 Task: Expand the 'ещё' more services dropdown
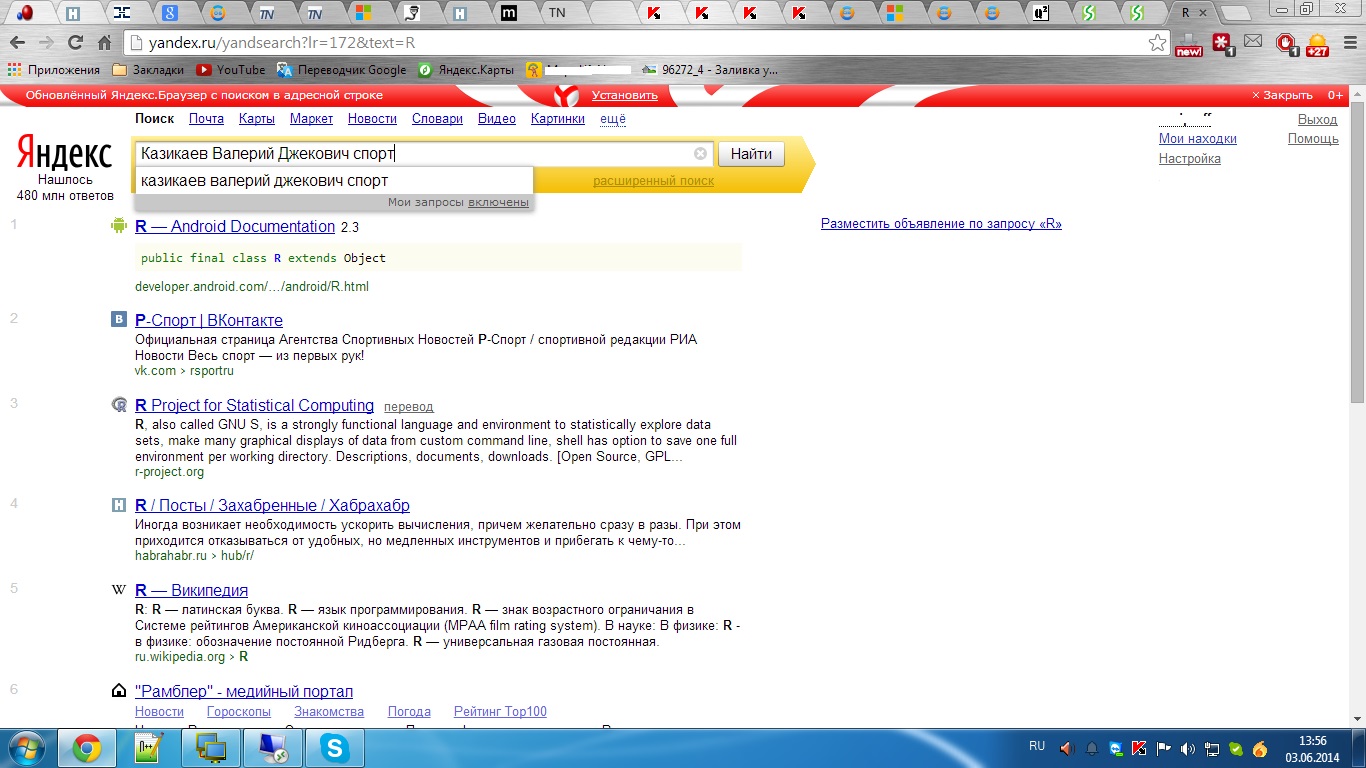point(612,118)
